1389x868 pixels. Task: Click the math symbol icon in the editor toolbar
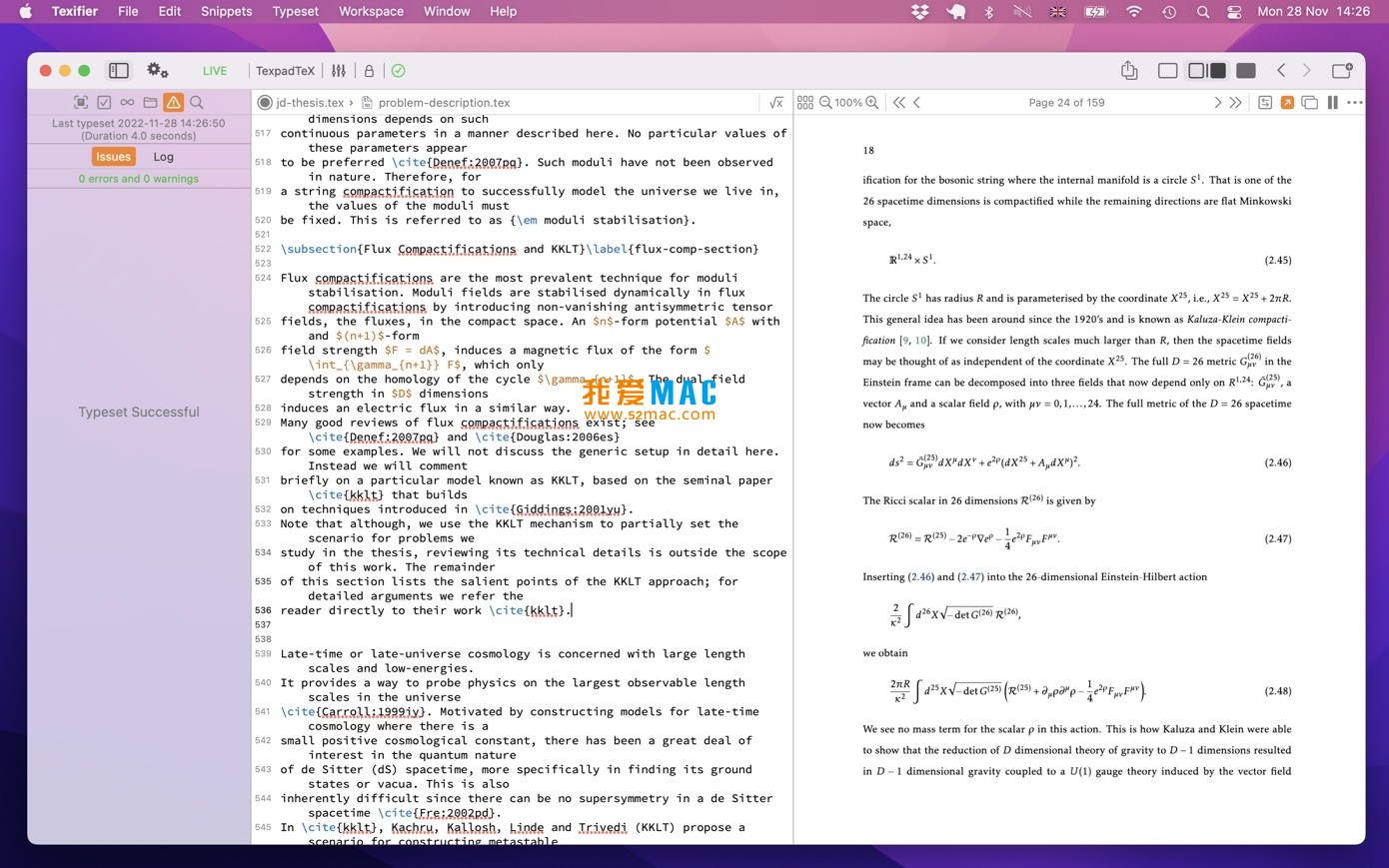tap(776, 102)
